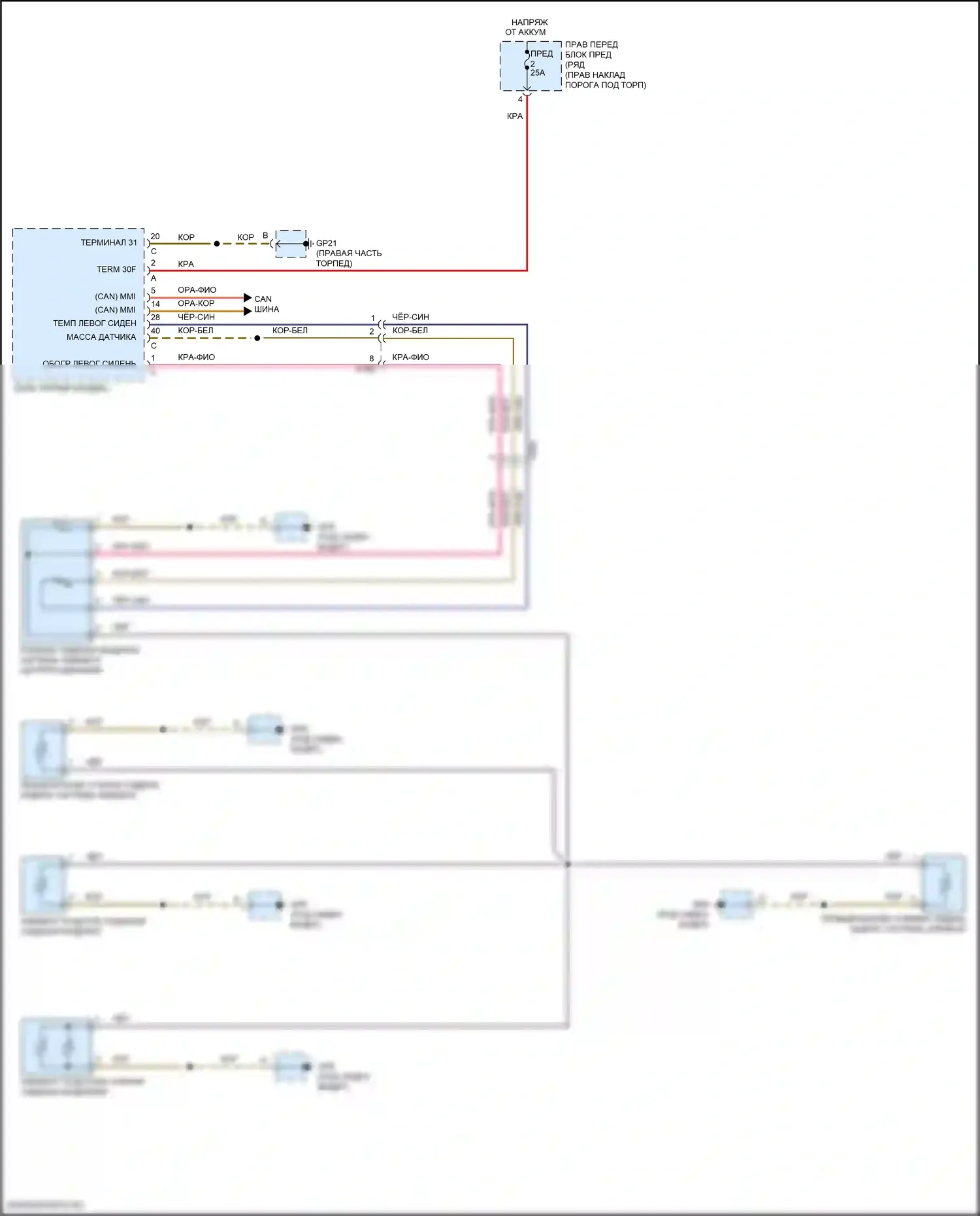Select the ТЕРМИНАЛ 31 label

point(109,242)
